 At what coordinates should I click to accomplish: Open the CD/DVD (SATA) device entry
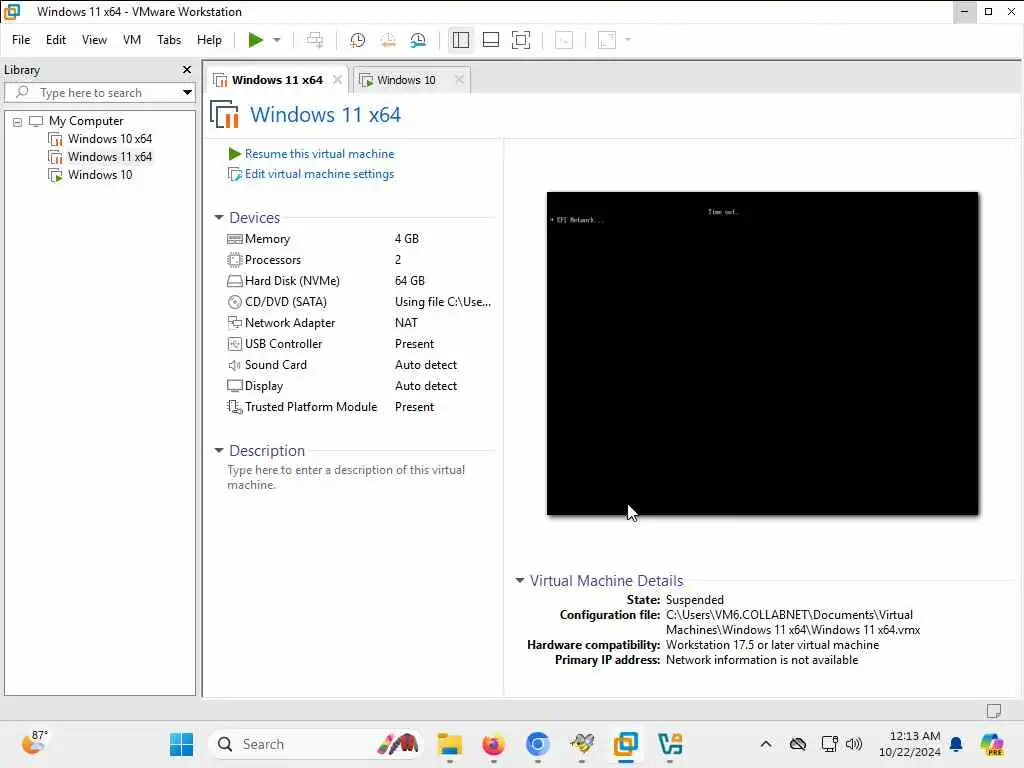(285, 302)
